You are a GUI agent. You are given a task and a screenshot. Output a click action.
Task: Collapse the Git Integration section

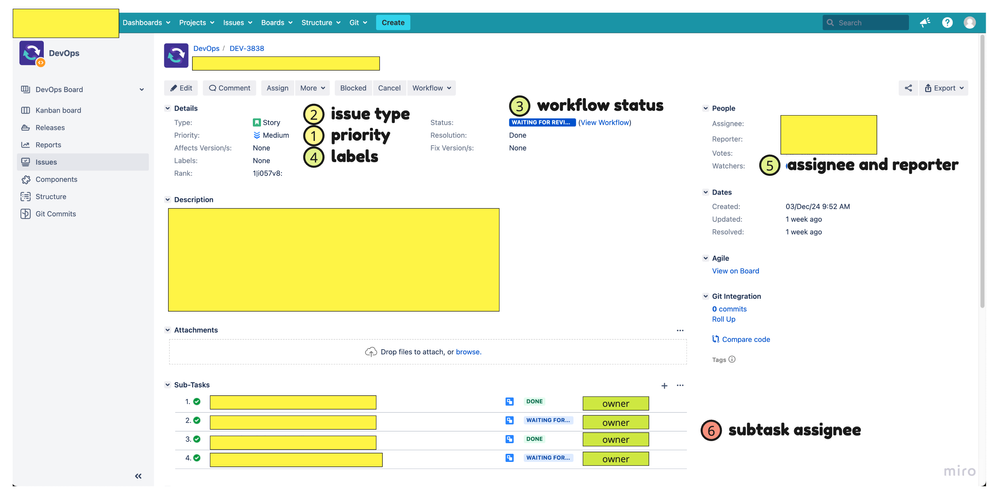[x=705, y=296]
